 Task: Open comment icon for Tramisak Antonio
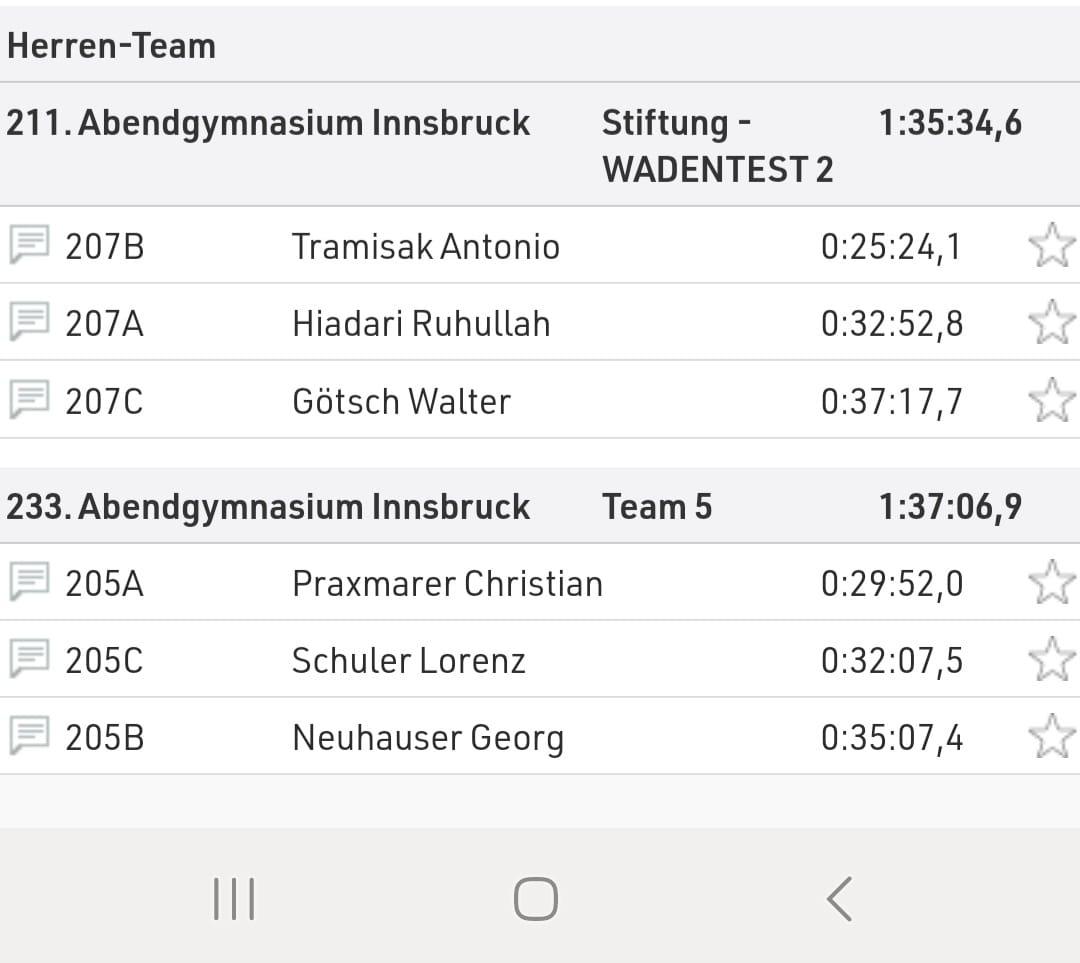(x=29, y=244)
